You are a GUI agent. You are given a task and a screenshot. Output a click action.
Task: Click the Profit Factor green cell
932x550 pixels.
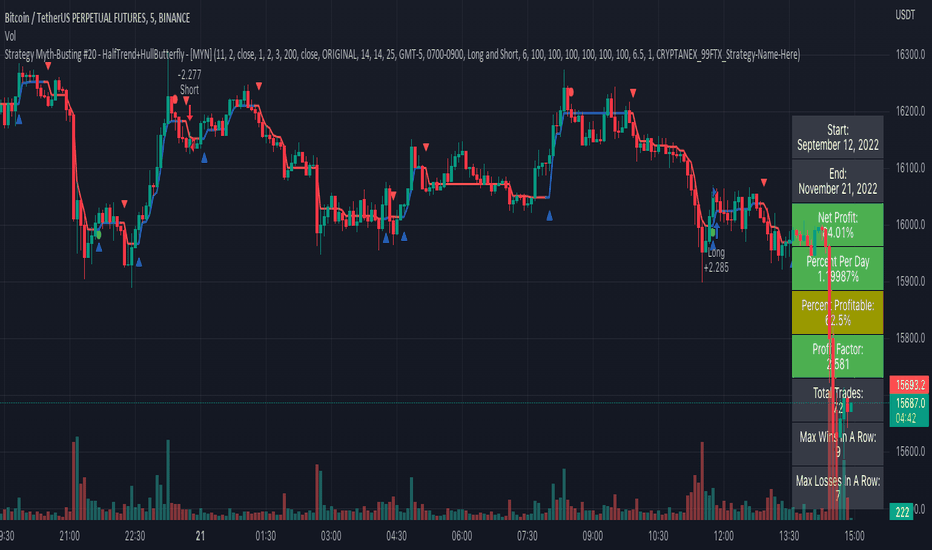point(837,357)
